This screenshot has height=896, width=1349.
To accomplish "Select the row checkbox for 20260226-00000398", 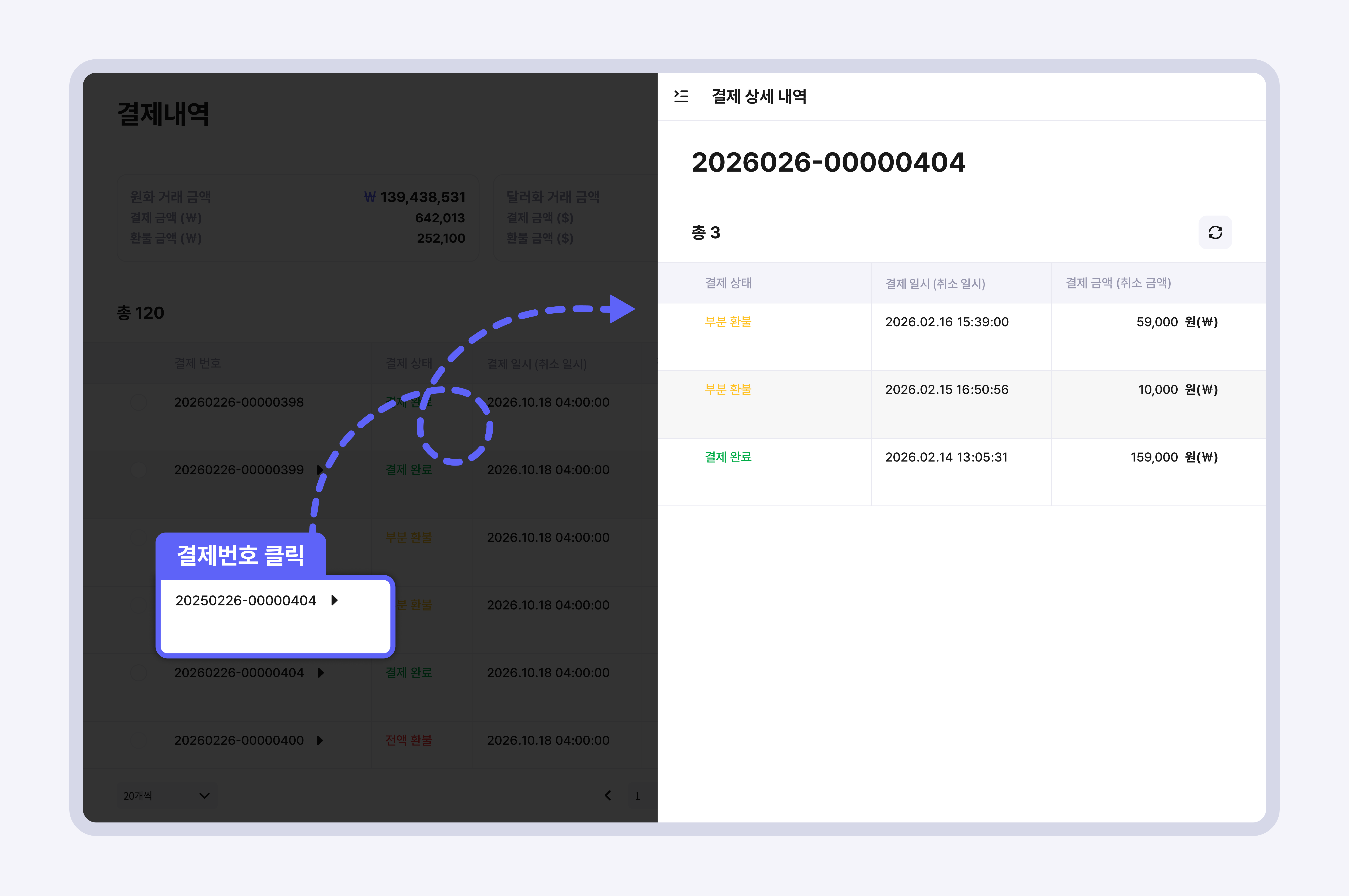I will coord(139,402).
